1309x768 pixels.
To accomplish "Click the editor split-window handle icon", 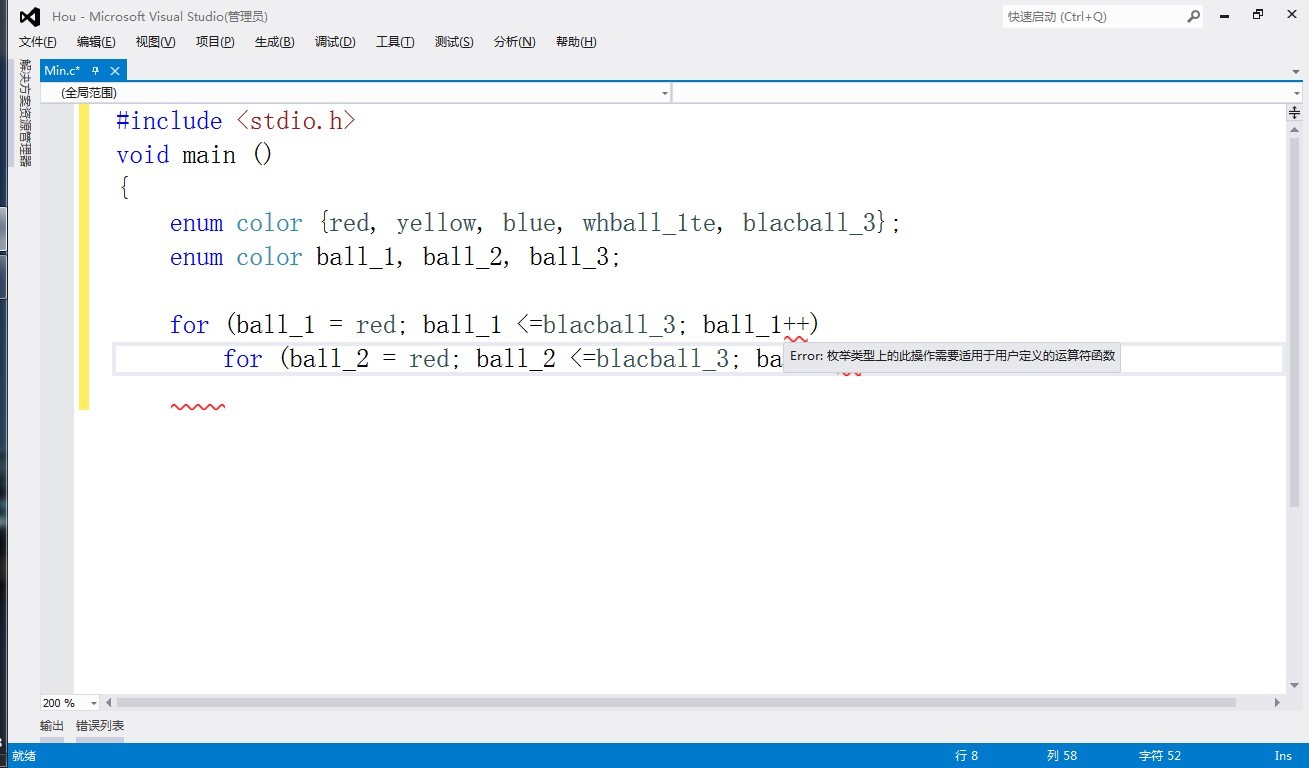I will (1295, 113).
